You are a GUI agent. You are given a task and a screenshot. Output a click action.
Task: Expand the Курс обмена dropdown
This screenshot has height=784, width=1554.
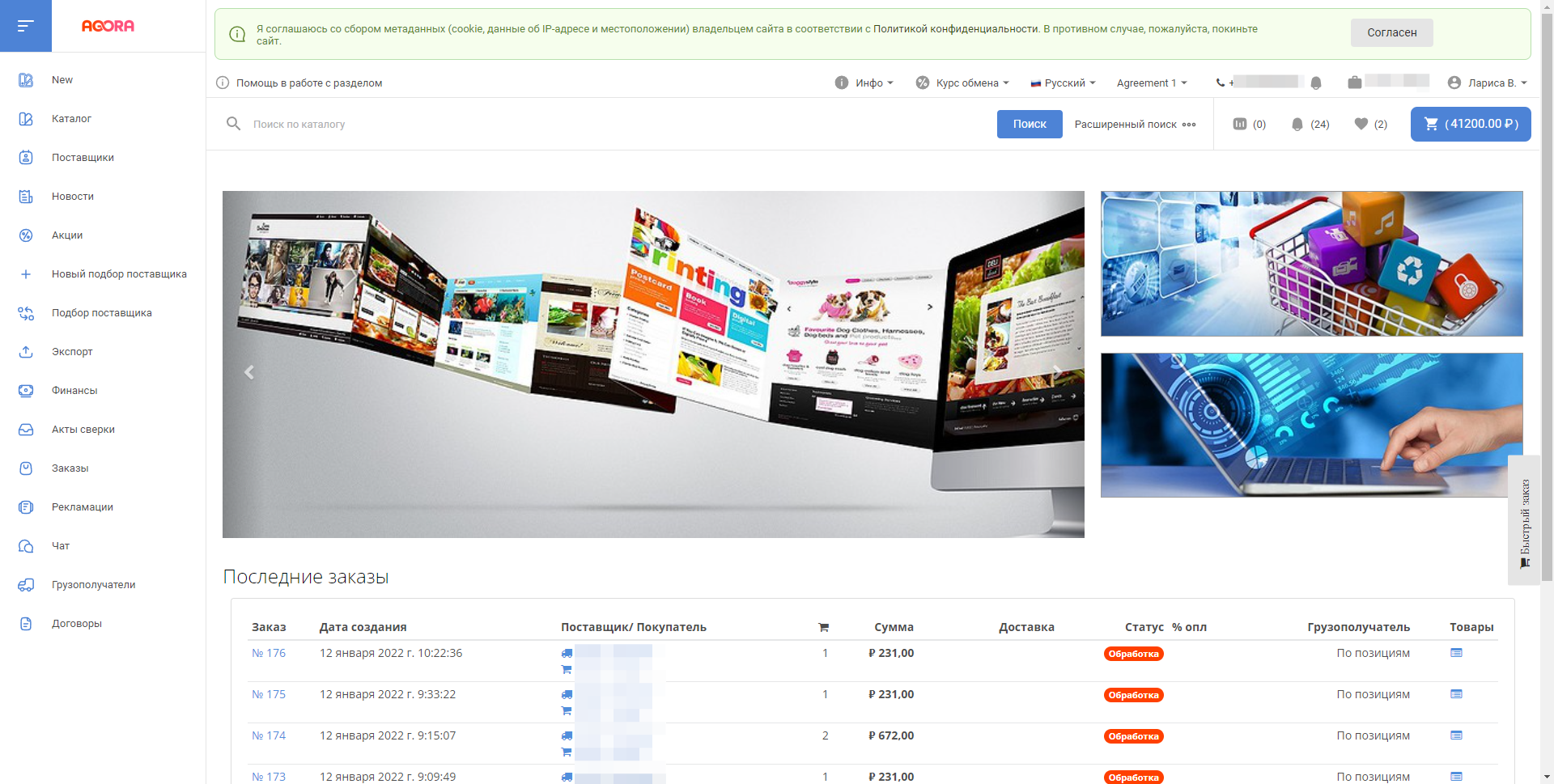click(963, 83)
